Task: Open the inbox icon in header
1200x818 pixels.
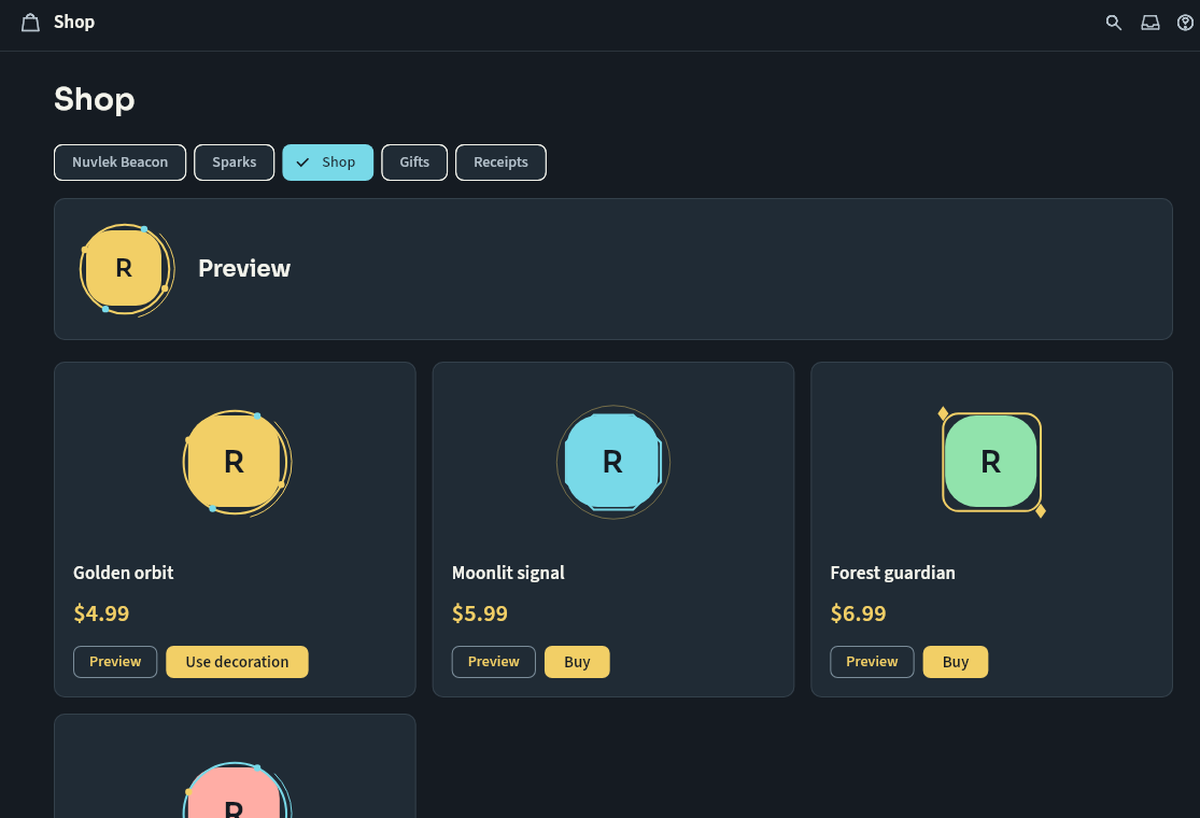Action: click(x=1150, y=22)
